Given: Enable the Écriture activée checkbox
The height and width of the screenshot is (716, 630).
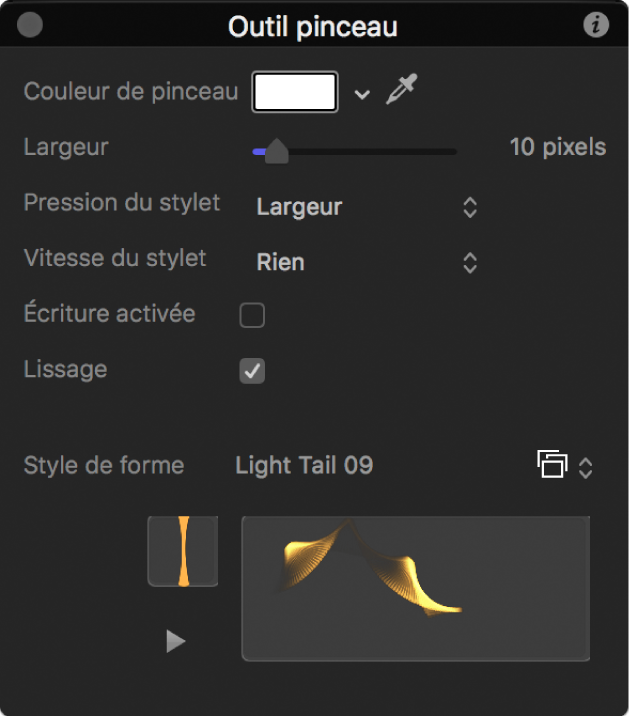Looking at the screenshot, I should pyautogui.click(x=252, y=316).
